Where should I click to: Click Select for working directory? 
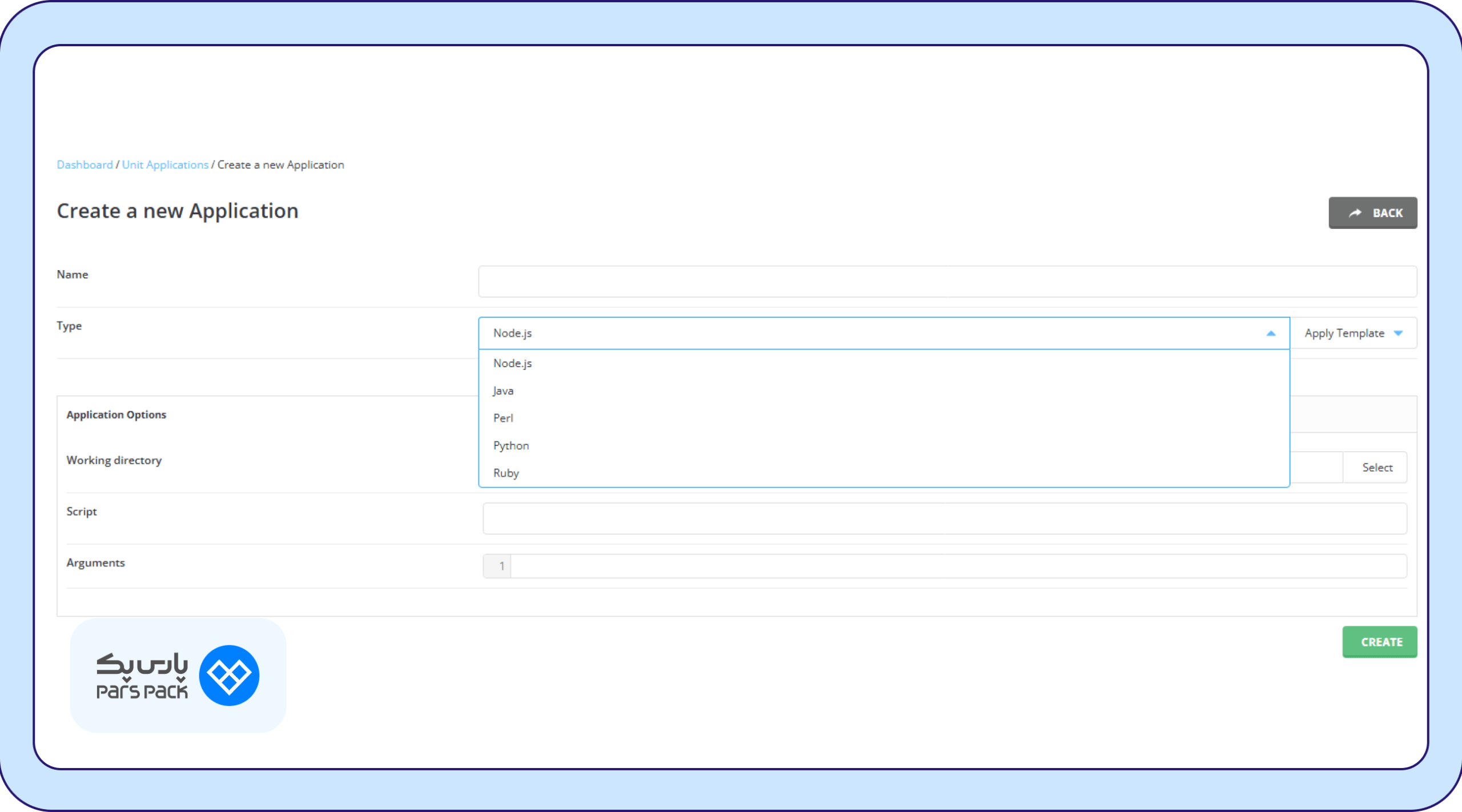(x=1377, y=468)
